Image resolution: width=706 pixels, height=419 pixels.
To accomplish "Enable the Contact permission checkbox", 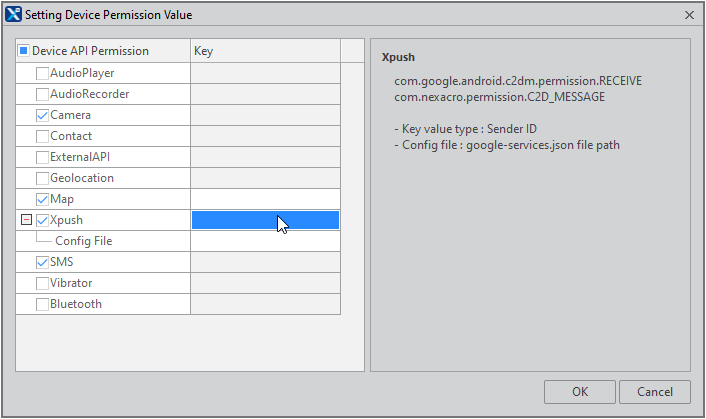I will 42,136.
